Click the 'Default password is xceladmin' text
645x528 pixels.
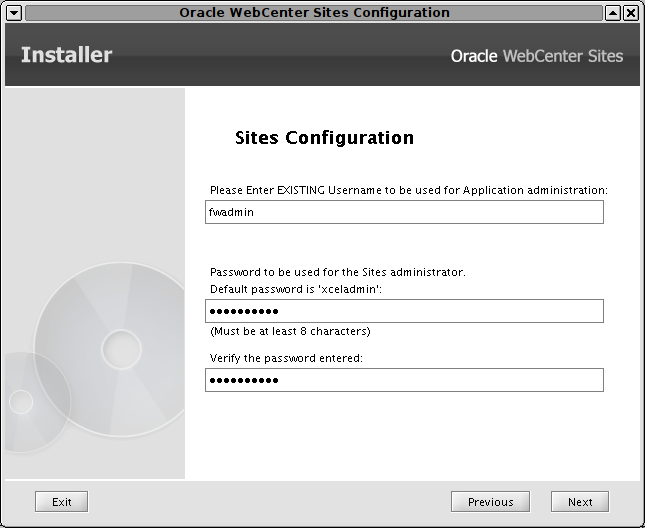[296, 289]
